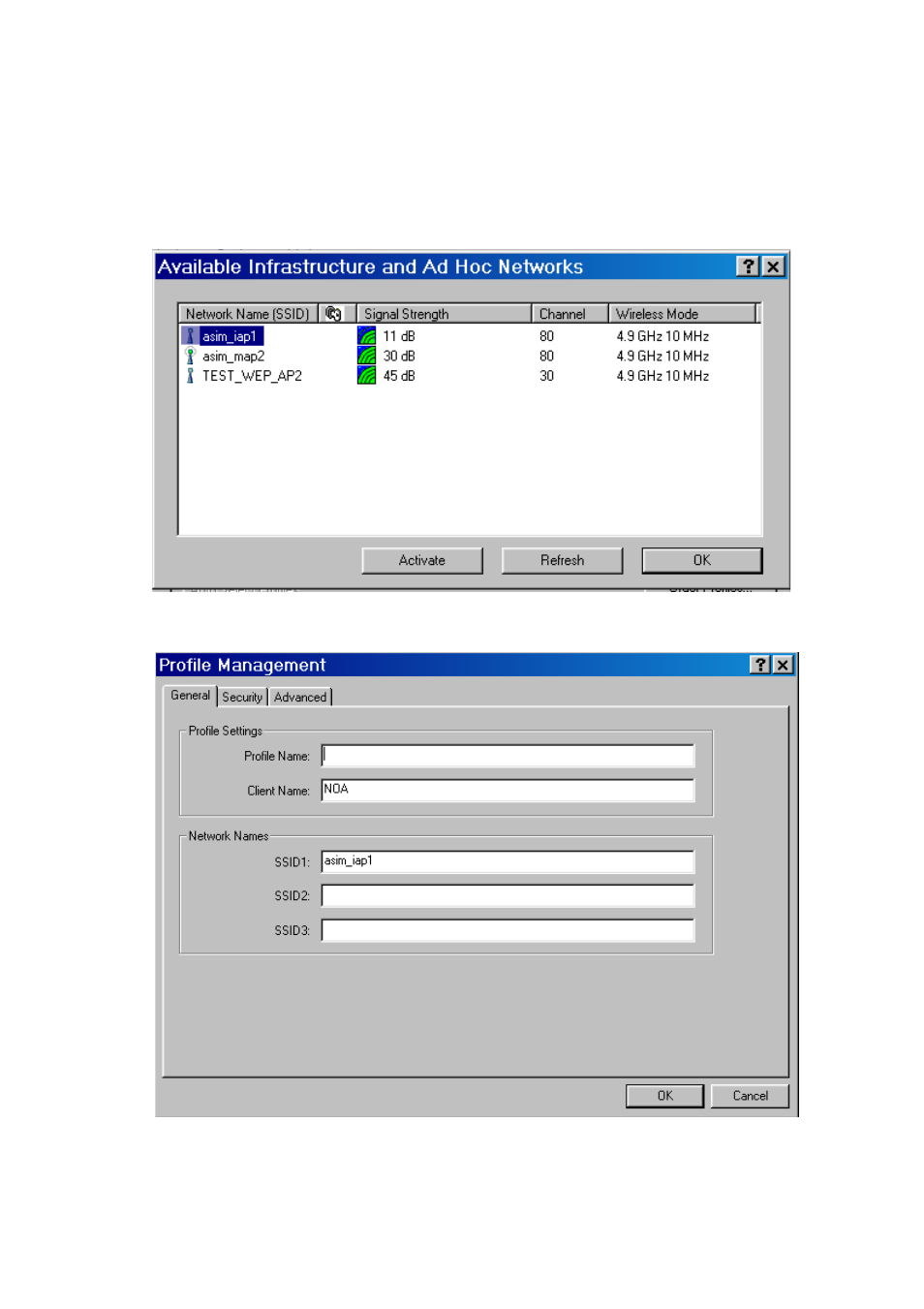Click channel 30 for TEST_WEP_AP2

click(547, 376)
